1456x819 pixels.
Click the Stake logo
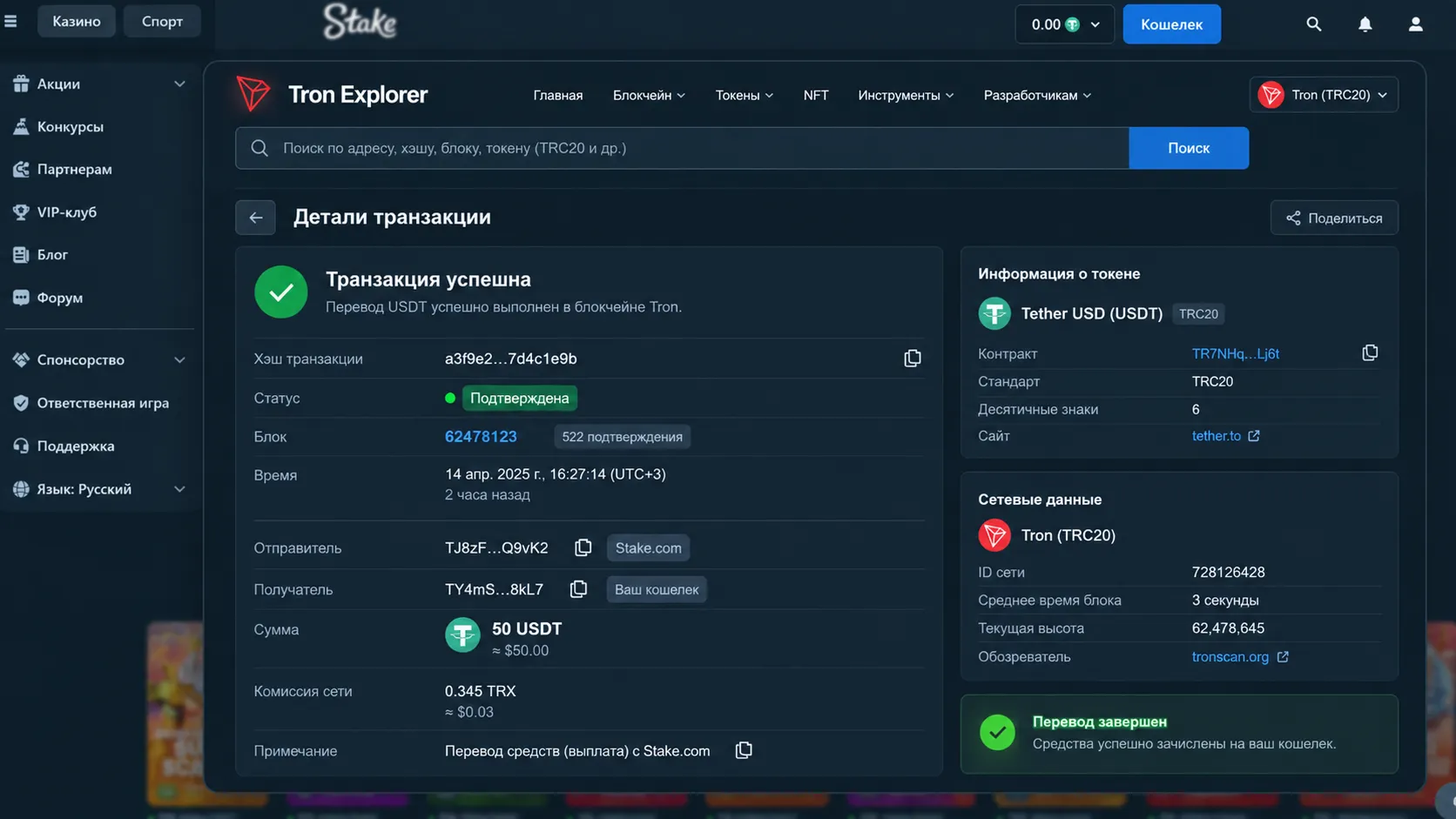click(360, 22)
